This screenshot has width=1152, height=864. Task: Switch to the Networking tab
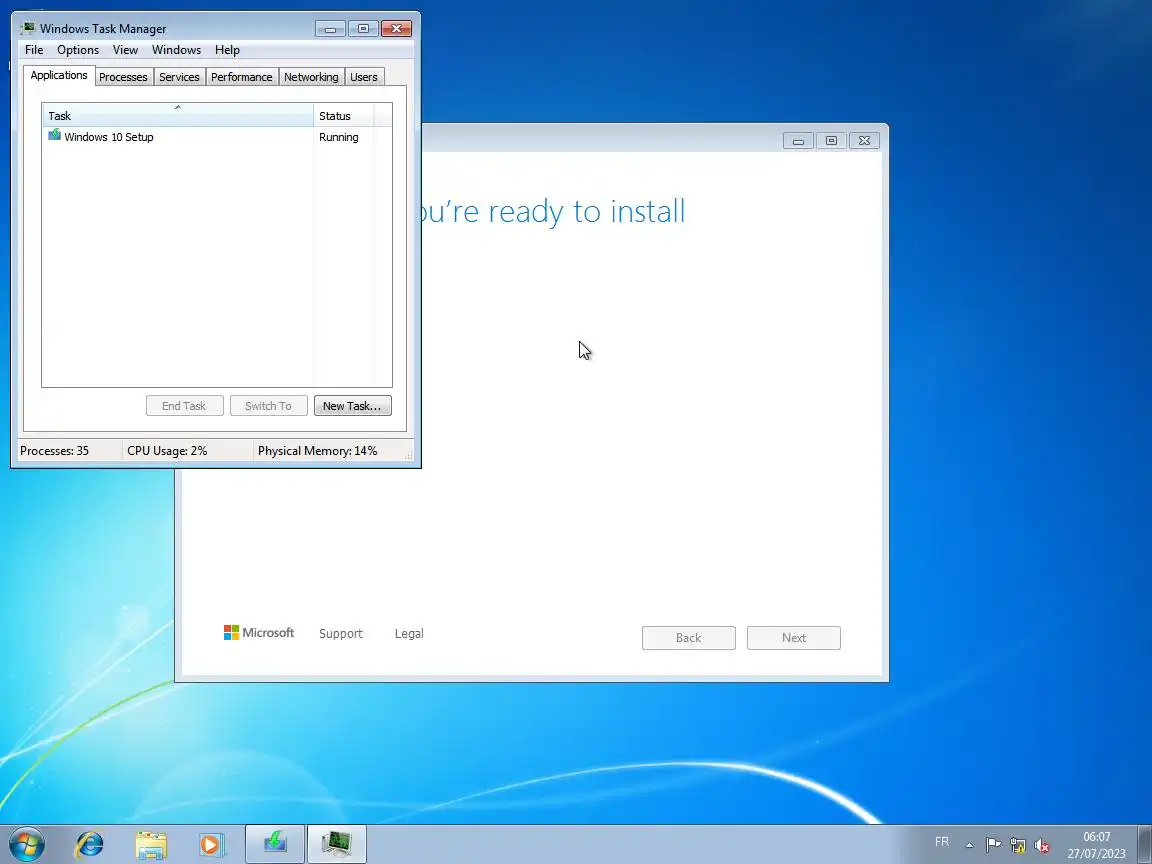click(x=312, y=76)
